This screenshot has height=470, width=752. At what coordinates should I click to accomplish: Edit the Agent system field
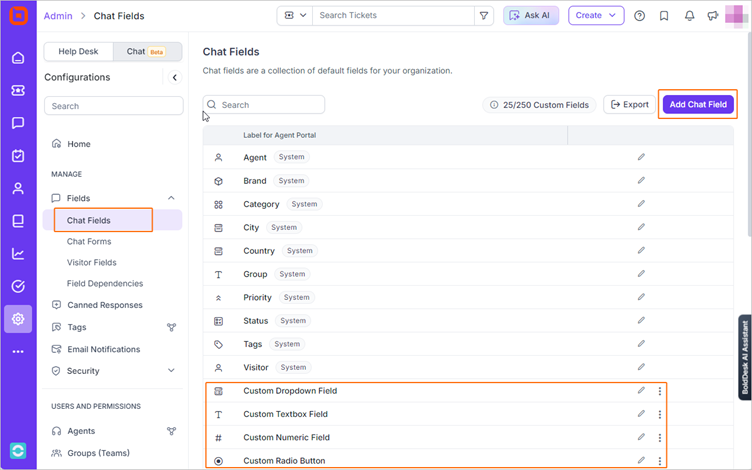pyautogui.click(x=641, y=157)
